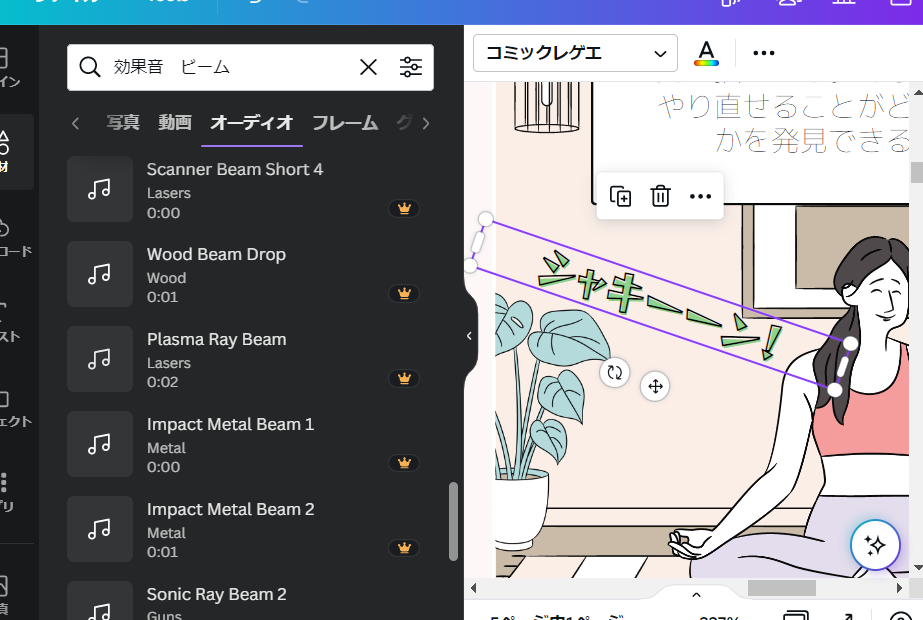Click crown icon on Plasma Ray Beam
The width and height of the screenshot is (923, 620).
[x=404, y=378]
